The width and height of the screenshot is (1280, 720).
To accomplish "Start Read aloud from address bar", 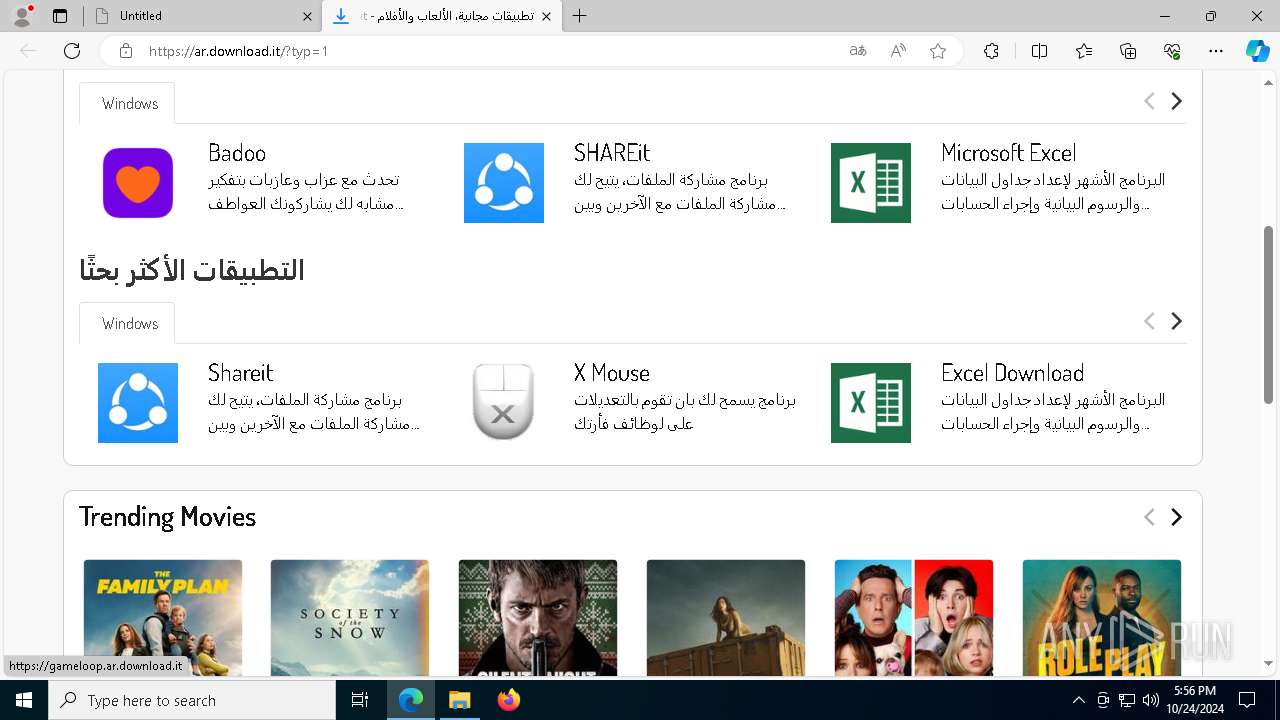I will [898, 51].
